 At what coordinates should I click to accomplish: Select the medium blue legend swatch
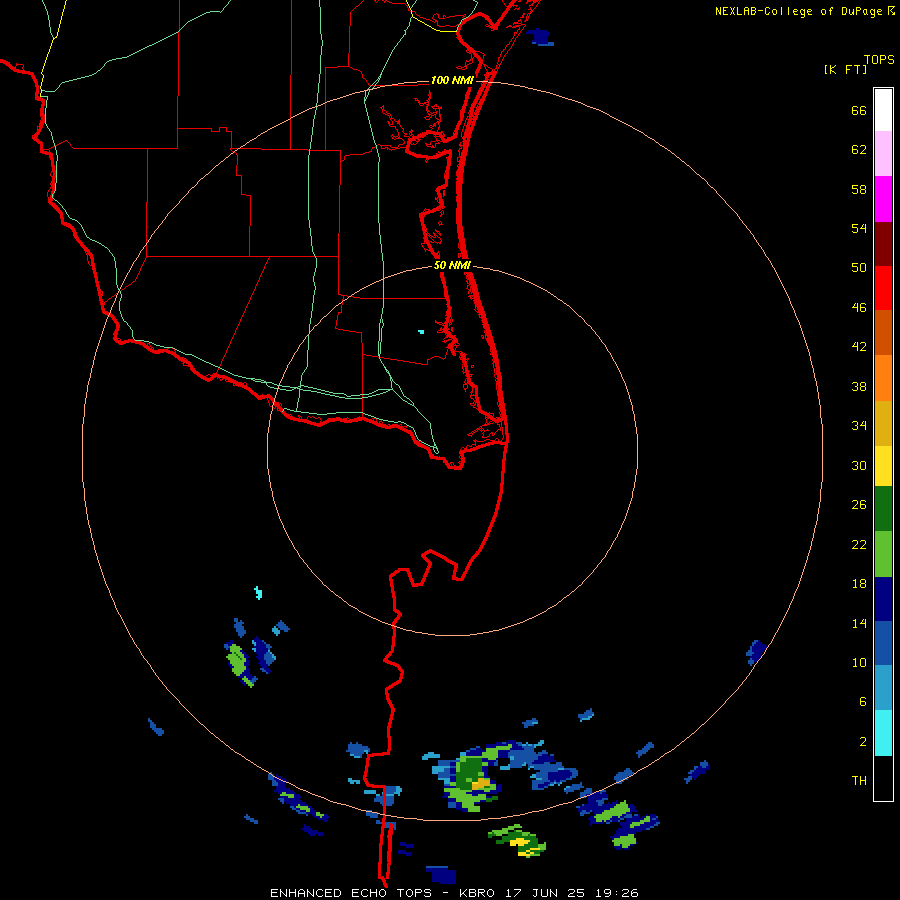[x=883, y=643]
